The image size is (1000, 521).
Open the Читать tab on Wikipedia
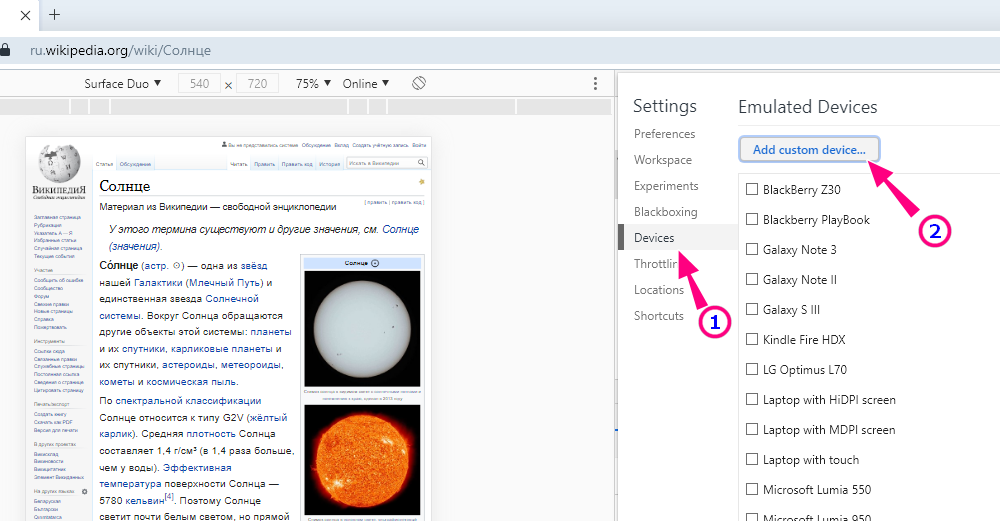239,165
